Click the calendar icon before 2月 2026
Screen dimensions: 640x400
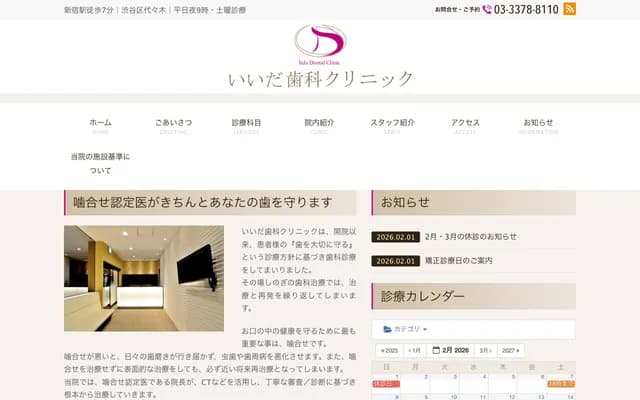(x=436, y=350)
